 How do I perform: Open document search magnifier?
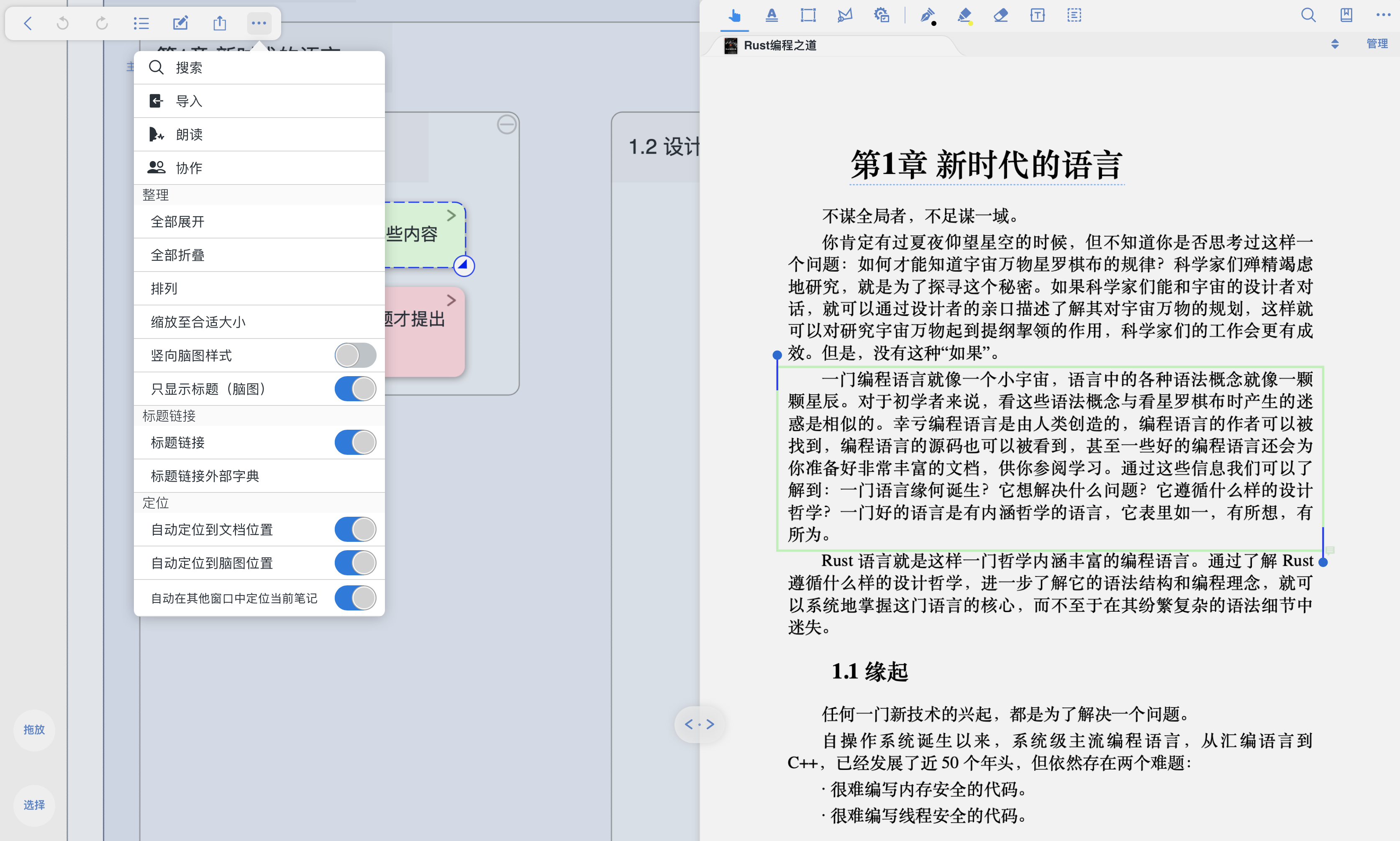[1308, 15]
